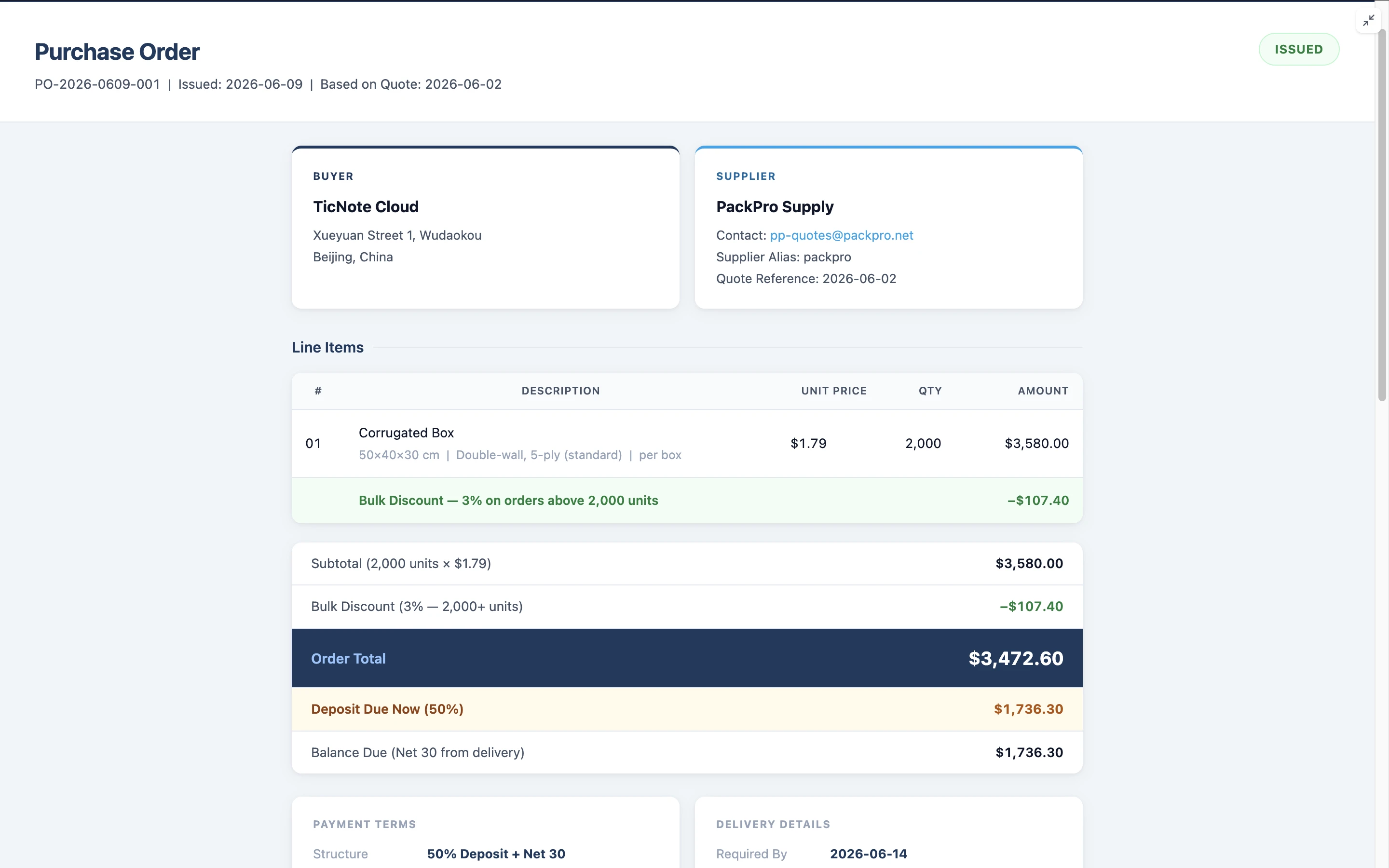This screenshot has height=868, width=1389.
Task: Click the Issued: 2026-06-09 date
Action: click(x=240, y=84)
